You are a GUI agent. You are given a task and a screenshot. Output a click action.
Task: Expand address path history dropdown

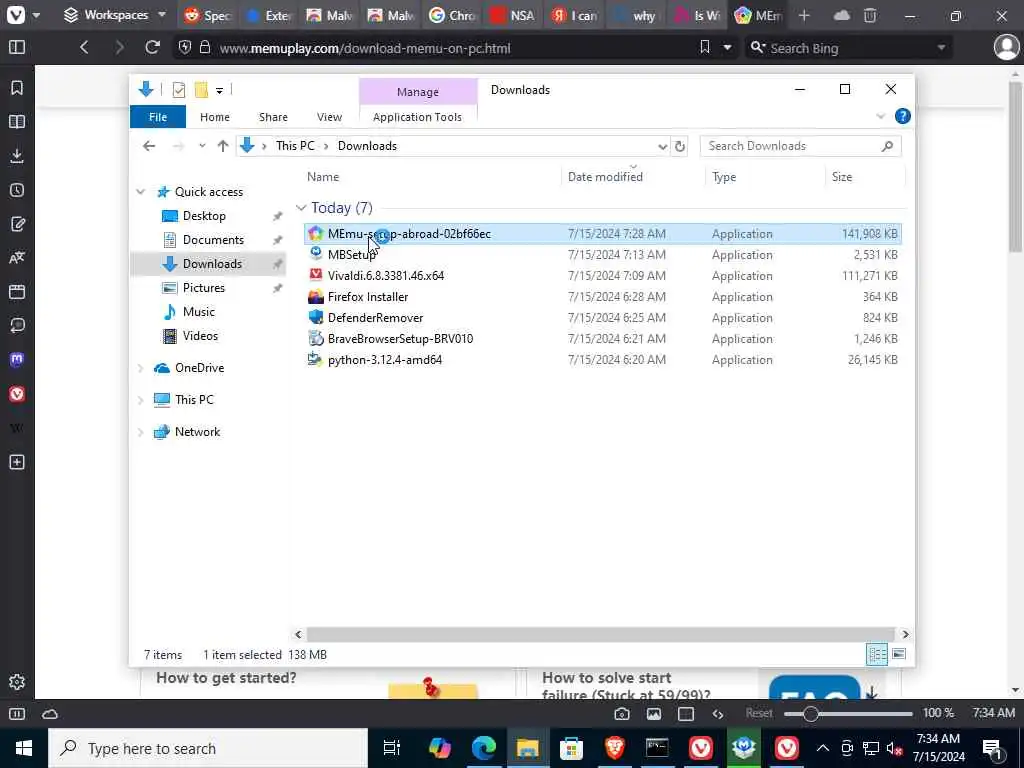point(662,146)
